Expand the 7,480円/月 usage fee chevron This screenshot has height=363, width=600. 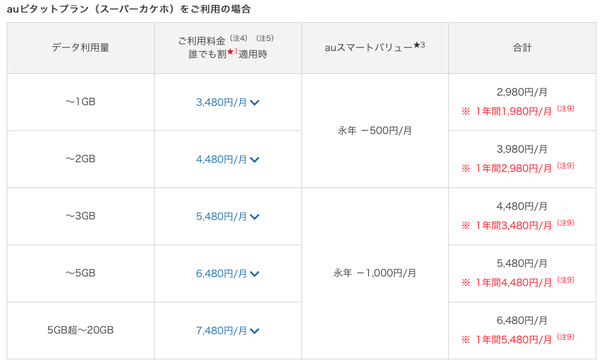point(254,330)
